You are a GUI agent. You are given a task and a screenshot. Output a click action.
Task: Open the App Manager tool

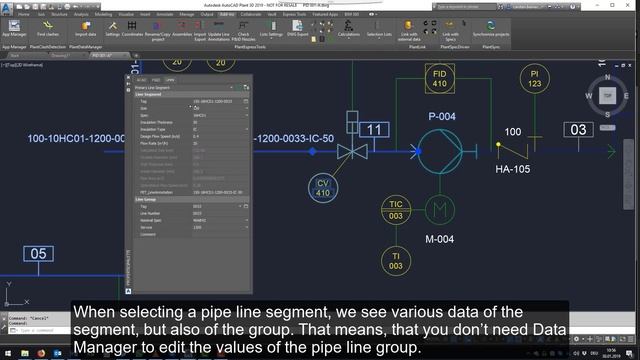tap(14, 29)
